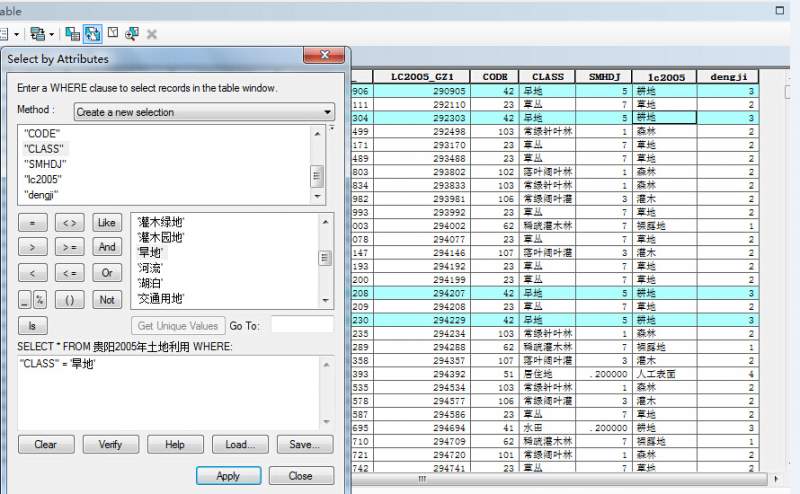The image size is (800, 494).
Task: Insert the equals operator
Action: (33, 223)
